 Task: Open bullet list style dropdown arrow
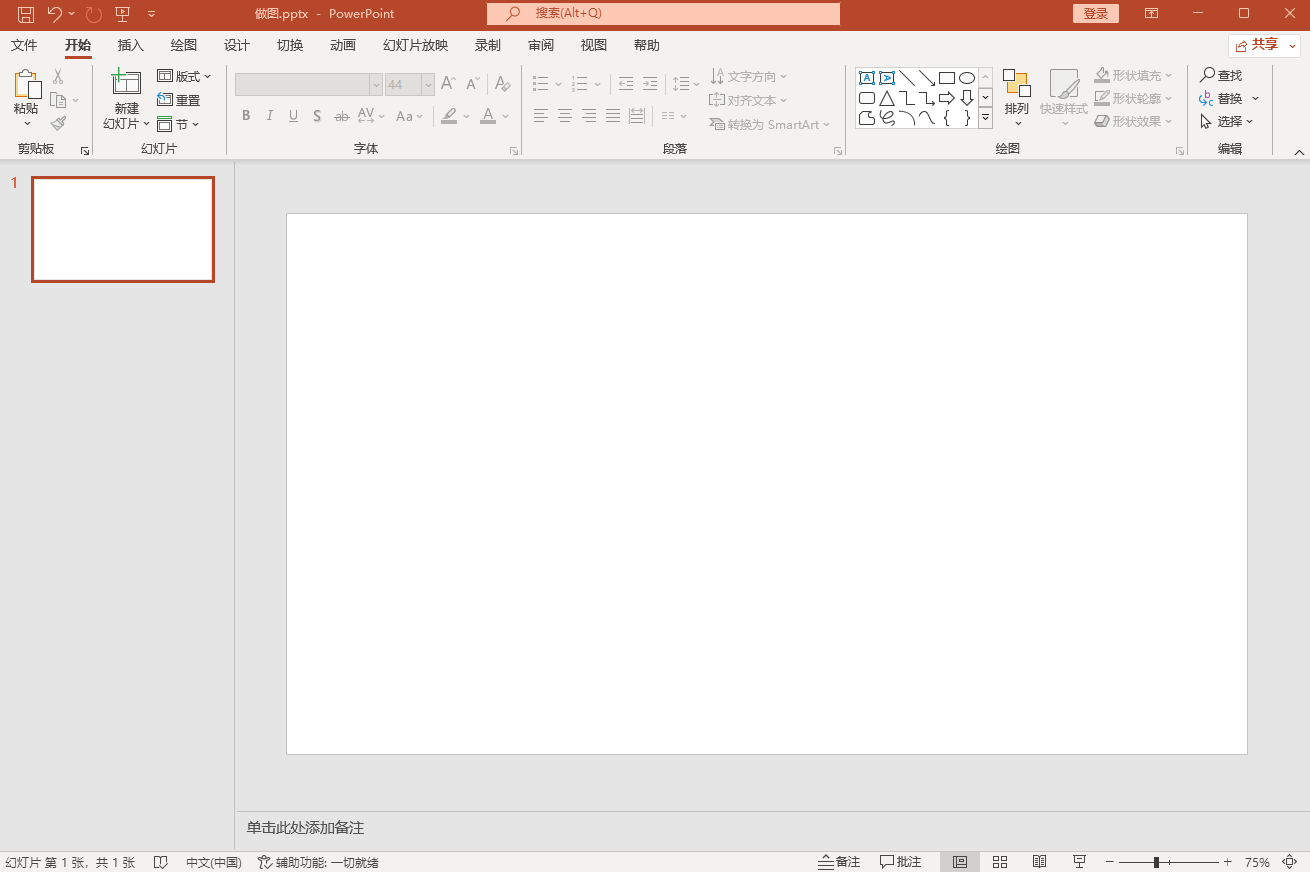pyautogui.click(x=558, y=85)
